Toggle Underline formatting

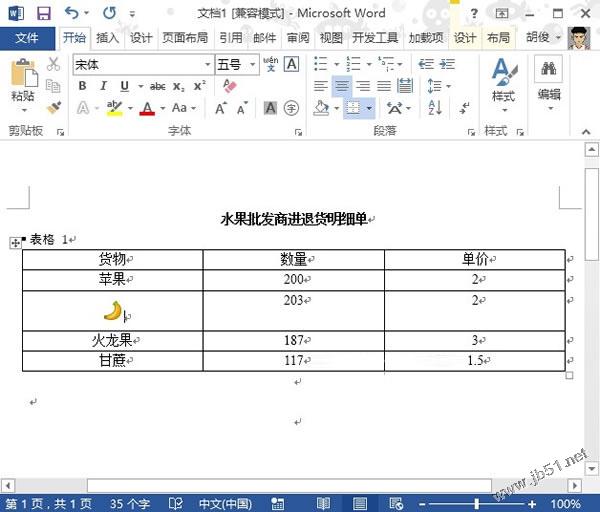coord(124,86)
